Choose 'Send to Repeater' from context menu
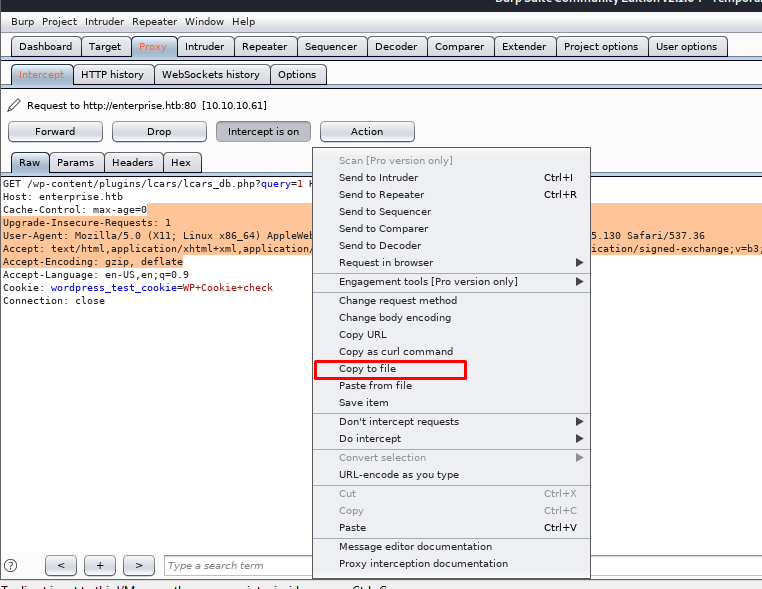The width and height of the screenshot is (762, 589). pos(451,194)
